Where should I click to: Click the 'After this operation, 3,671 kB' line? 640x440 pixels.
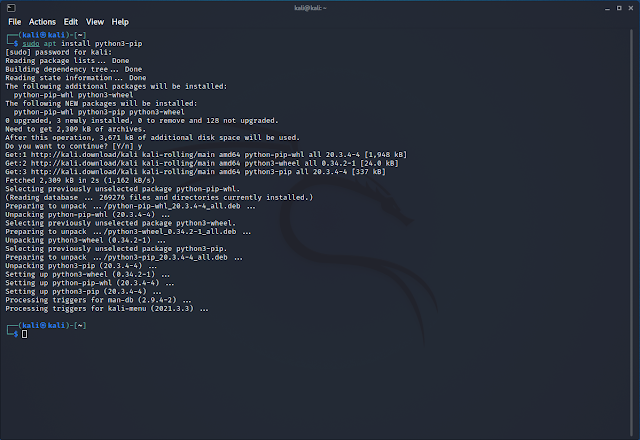(152, 138)
